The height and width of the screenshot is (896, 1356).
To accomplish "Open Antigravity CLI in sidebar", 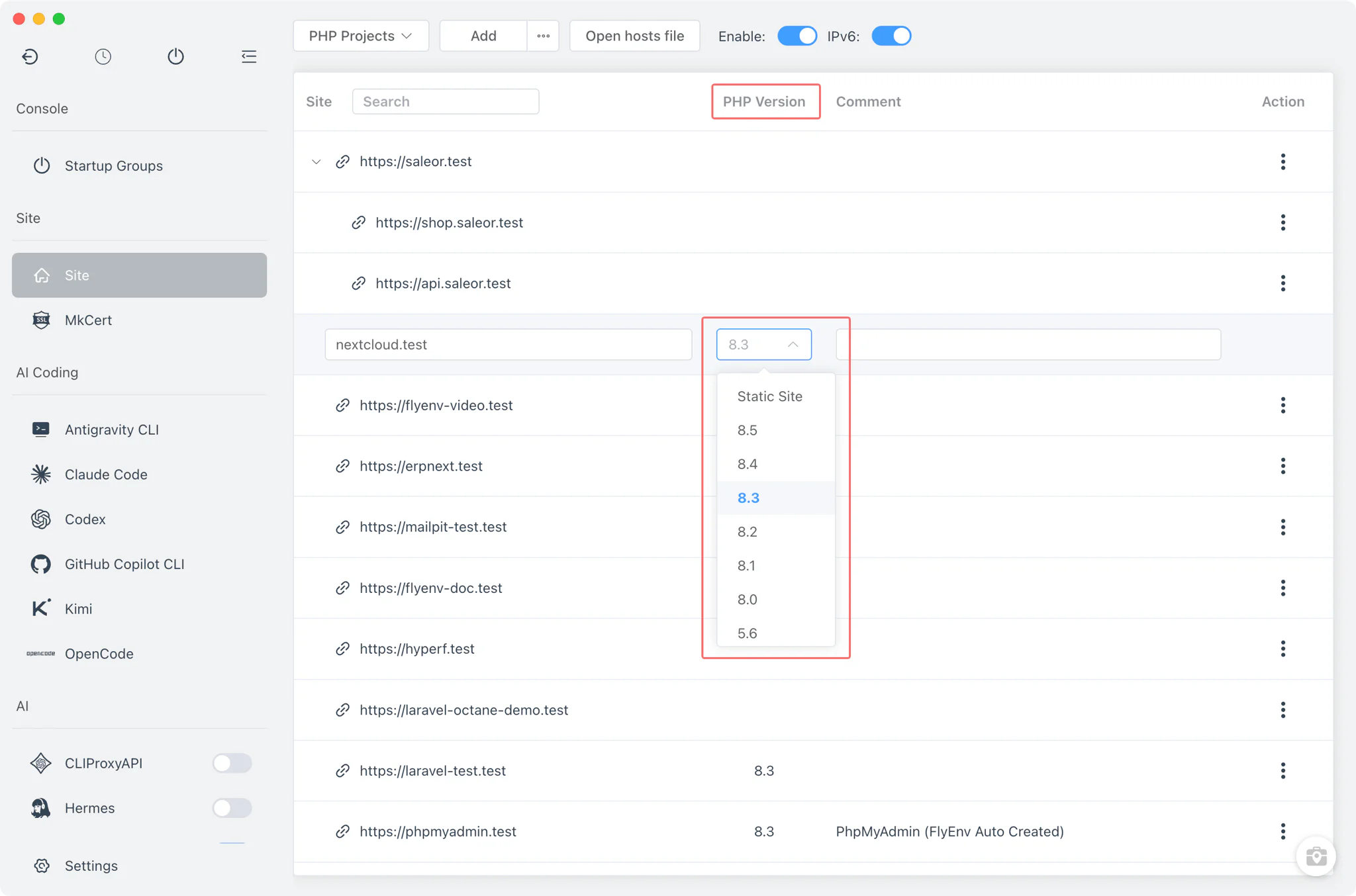I will coord(139,429).
